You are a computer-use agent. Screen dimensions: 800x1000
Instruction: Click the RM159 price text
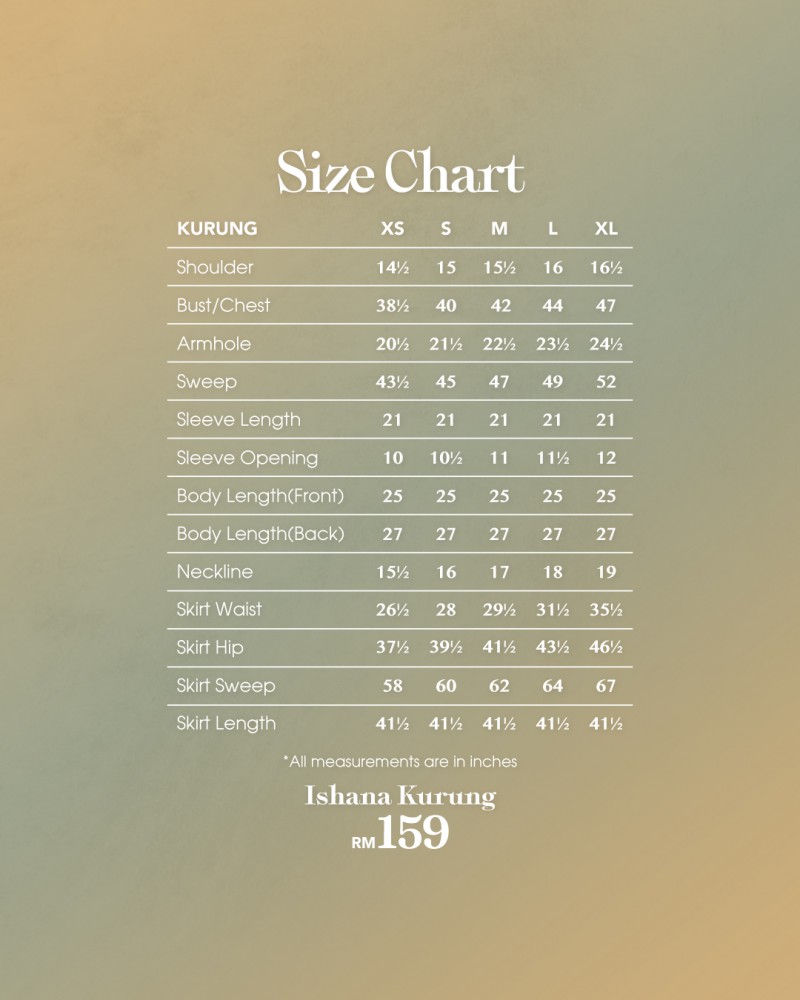pyautogui.click(x=400, y=834)
